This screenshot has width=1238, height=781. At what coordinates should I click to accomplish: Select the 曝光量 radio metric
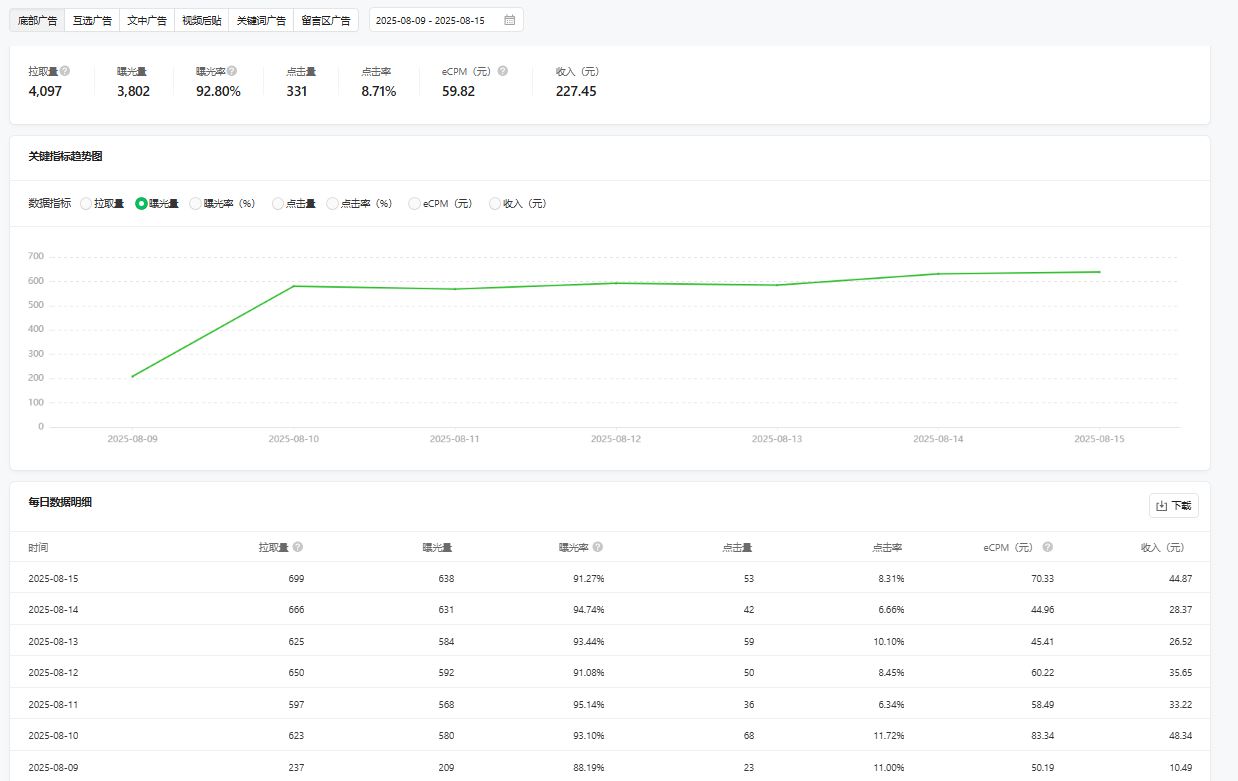pyautogui.click(x=141, y=204)
